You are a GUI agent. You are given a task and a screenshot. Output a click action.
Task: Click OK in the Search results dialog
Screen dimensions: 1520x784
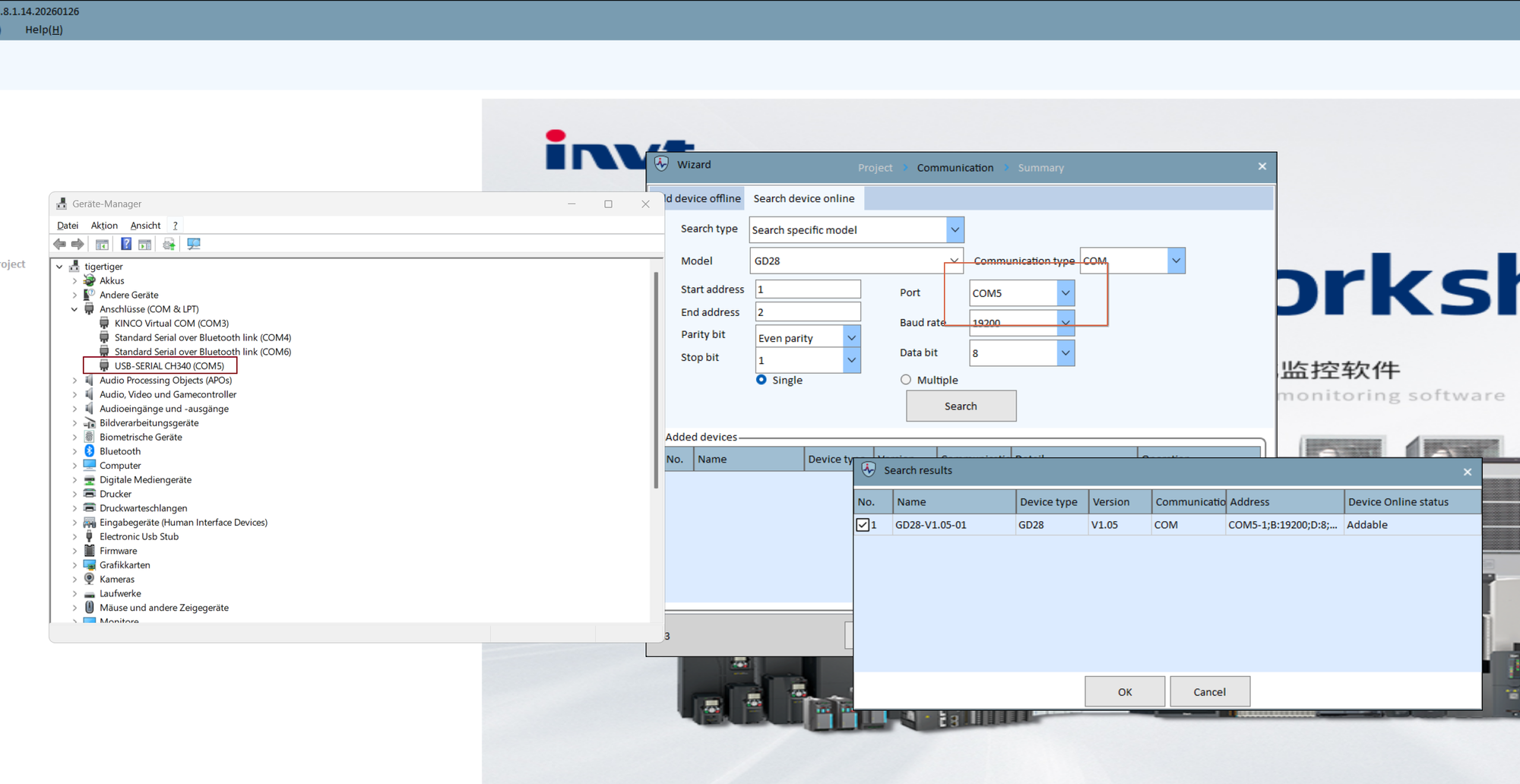1124,691
